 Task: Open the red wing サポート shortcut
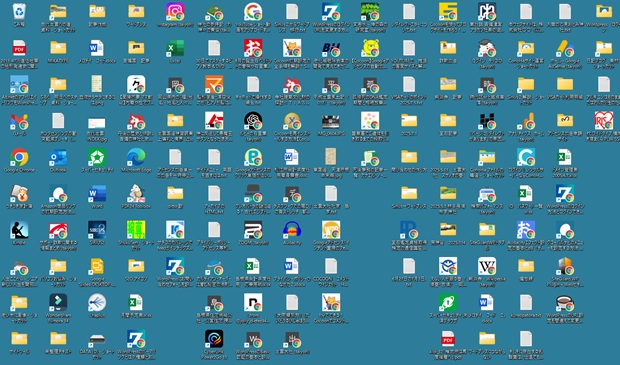point(58,230)
